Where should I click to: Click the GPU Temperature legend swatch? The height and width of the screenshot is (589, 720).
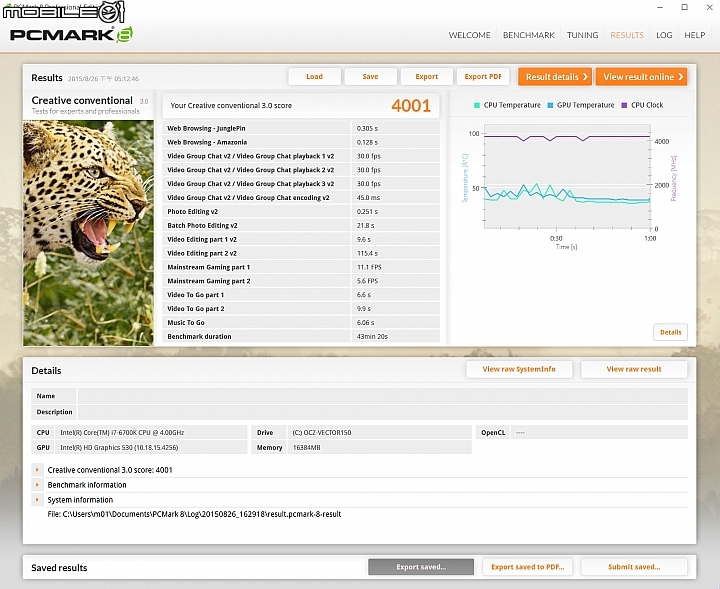click(x=550, y=105)
